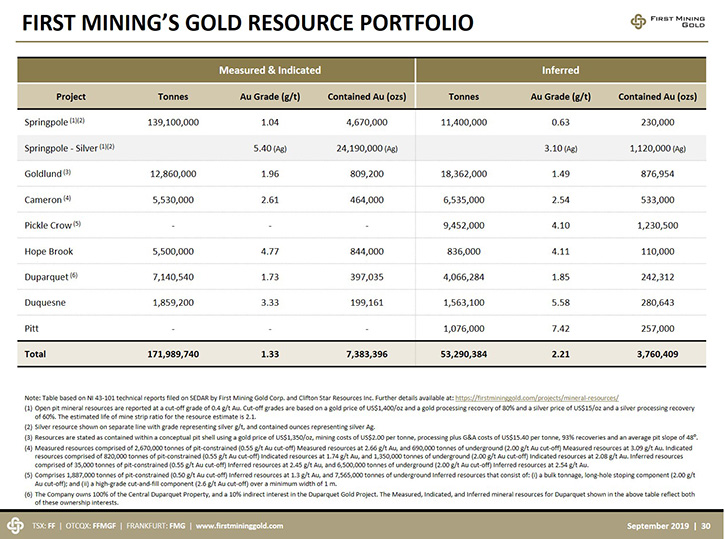
Task: Click the 4.77 Hope Brook grade
Action: click(270, 251)
